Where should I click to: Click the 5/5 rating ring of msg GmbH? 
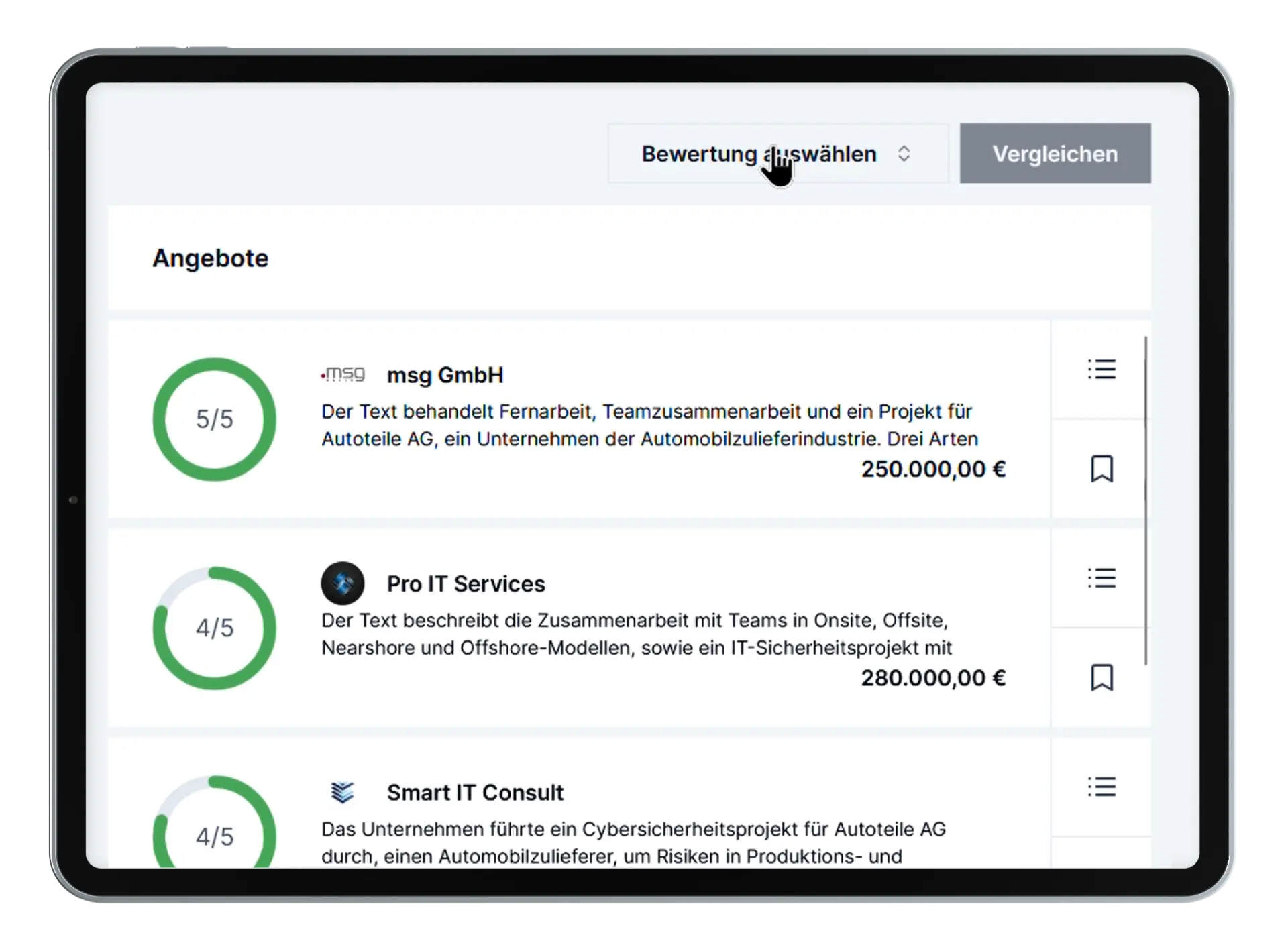[214, 419]
